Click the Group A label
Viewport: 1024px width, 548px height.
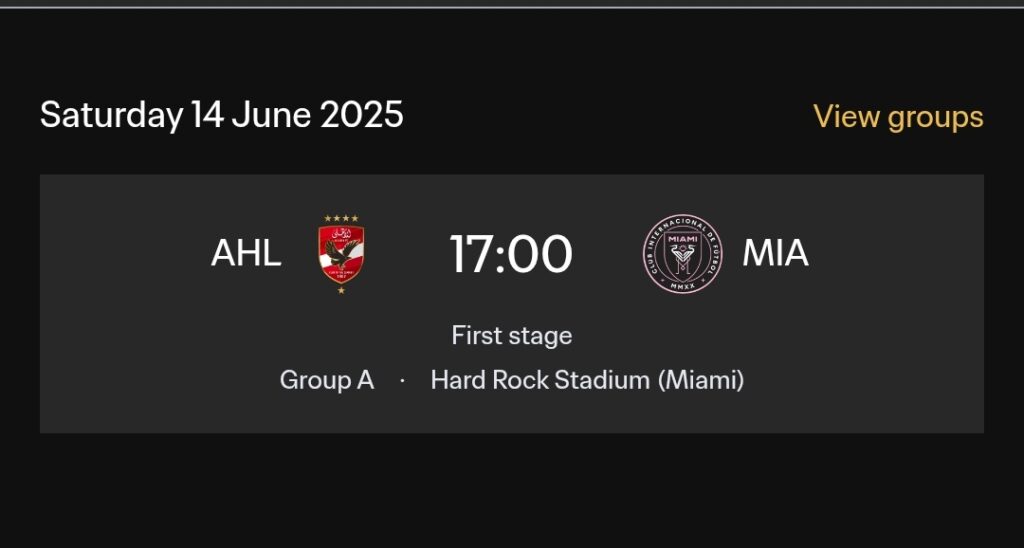(326, 380)
